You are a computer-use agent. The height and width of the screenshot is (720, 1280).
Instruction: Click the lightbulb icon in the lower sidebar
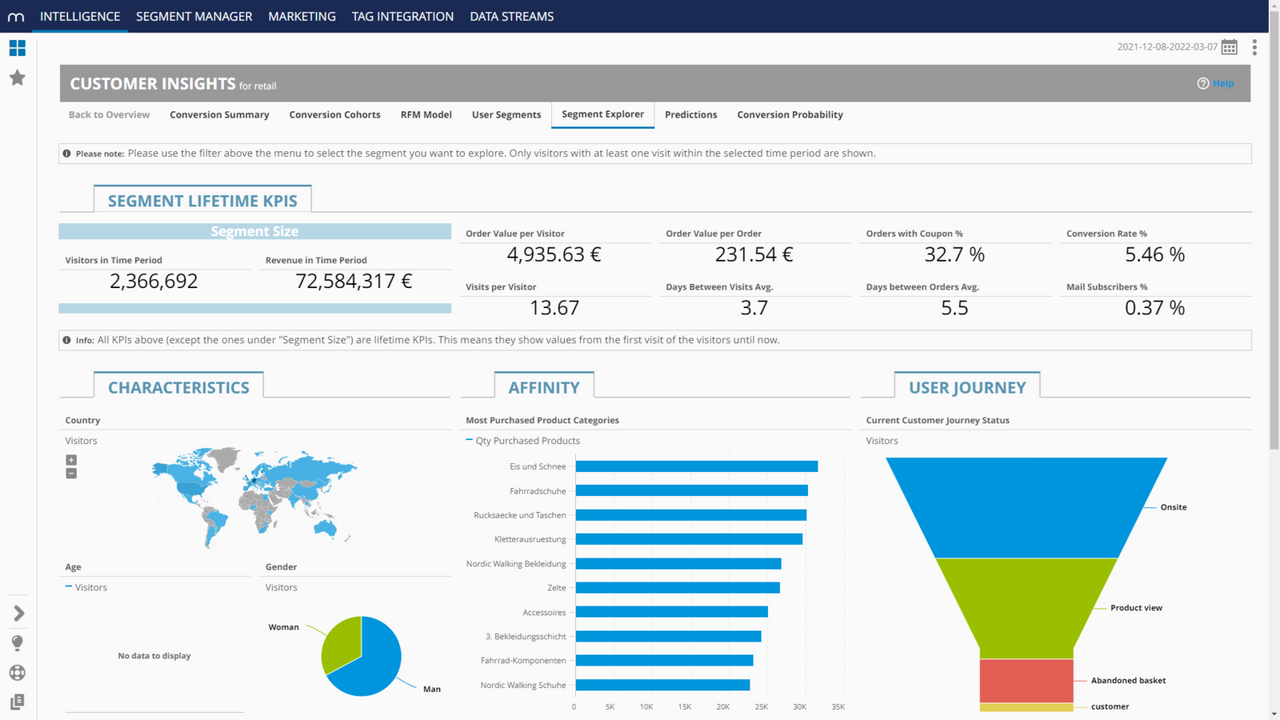(x=17, y=642)
